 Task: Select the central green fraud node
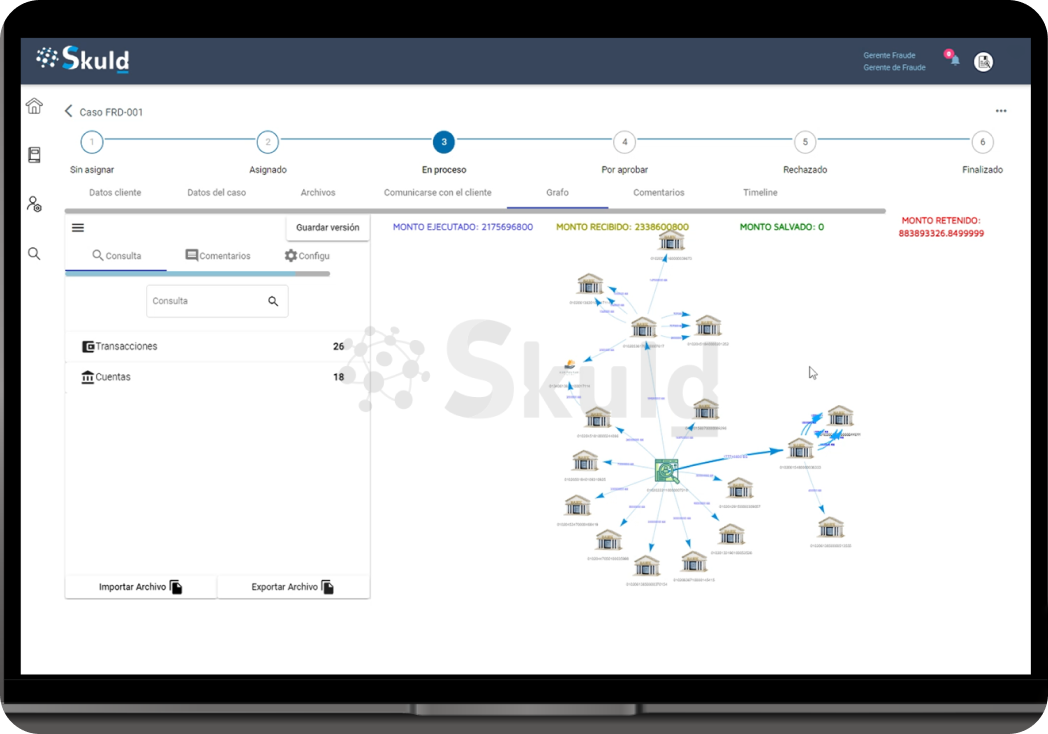point(666,470)
